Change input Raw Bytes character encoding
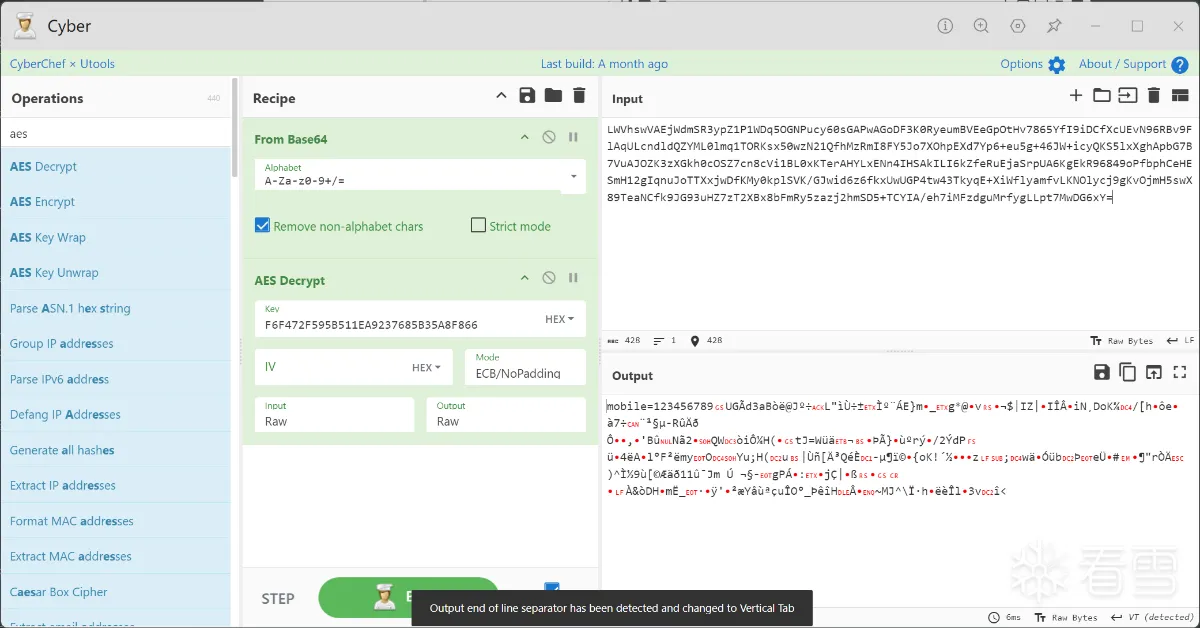This screenshot has width=1200, height=628. [x=1121, y=341]
